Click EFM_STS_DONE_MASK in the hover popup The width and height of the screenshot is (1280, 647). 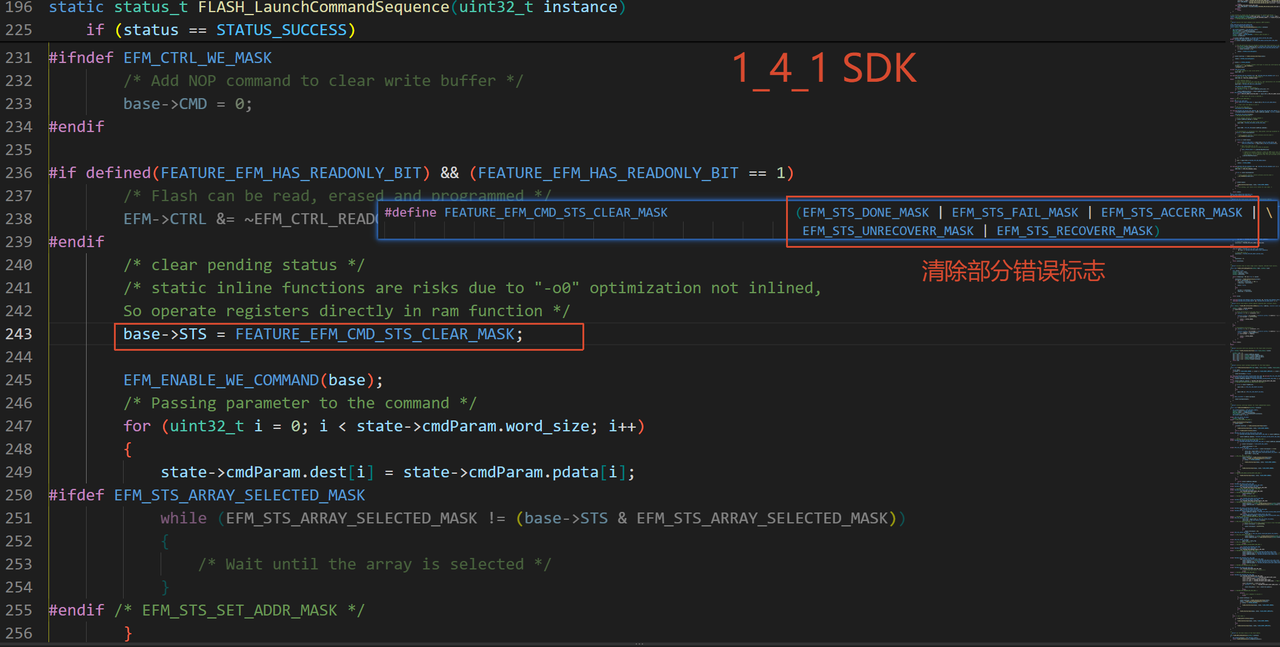tap(866, 212)
